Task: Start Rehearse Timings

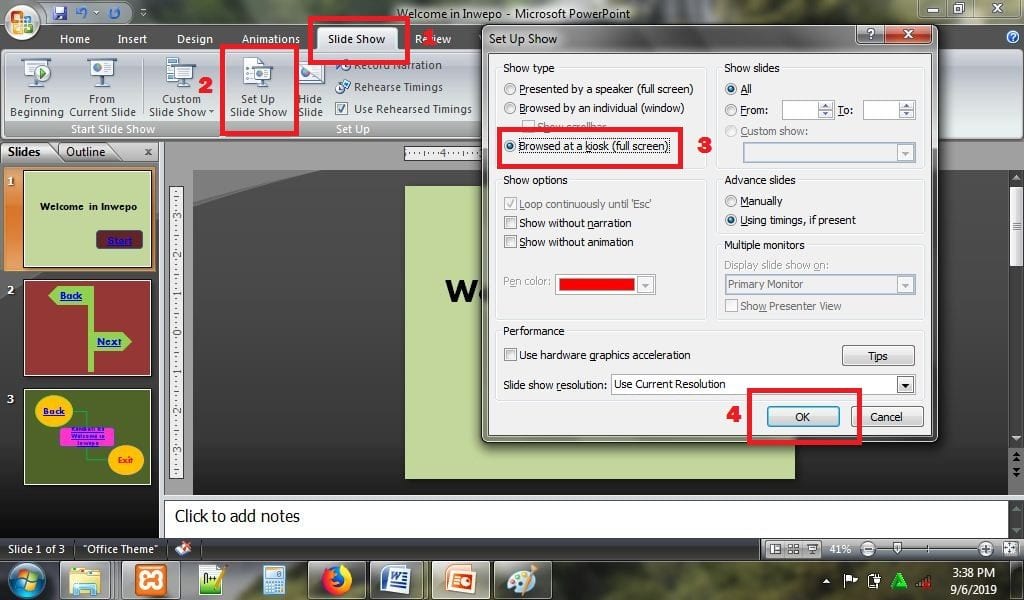Action: [x=389, y=87]
